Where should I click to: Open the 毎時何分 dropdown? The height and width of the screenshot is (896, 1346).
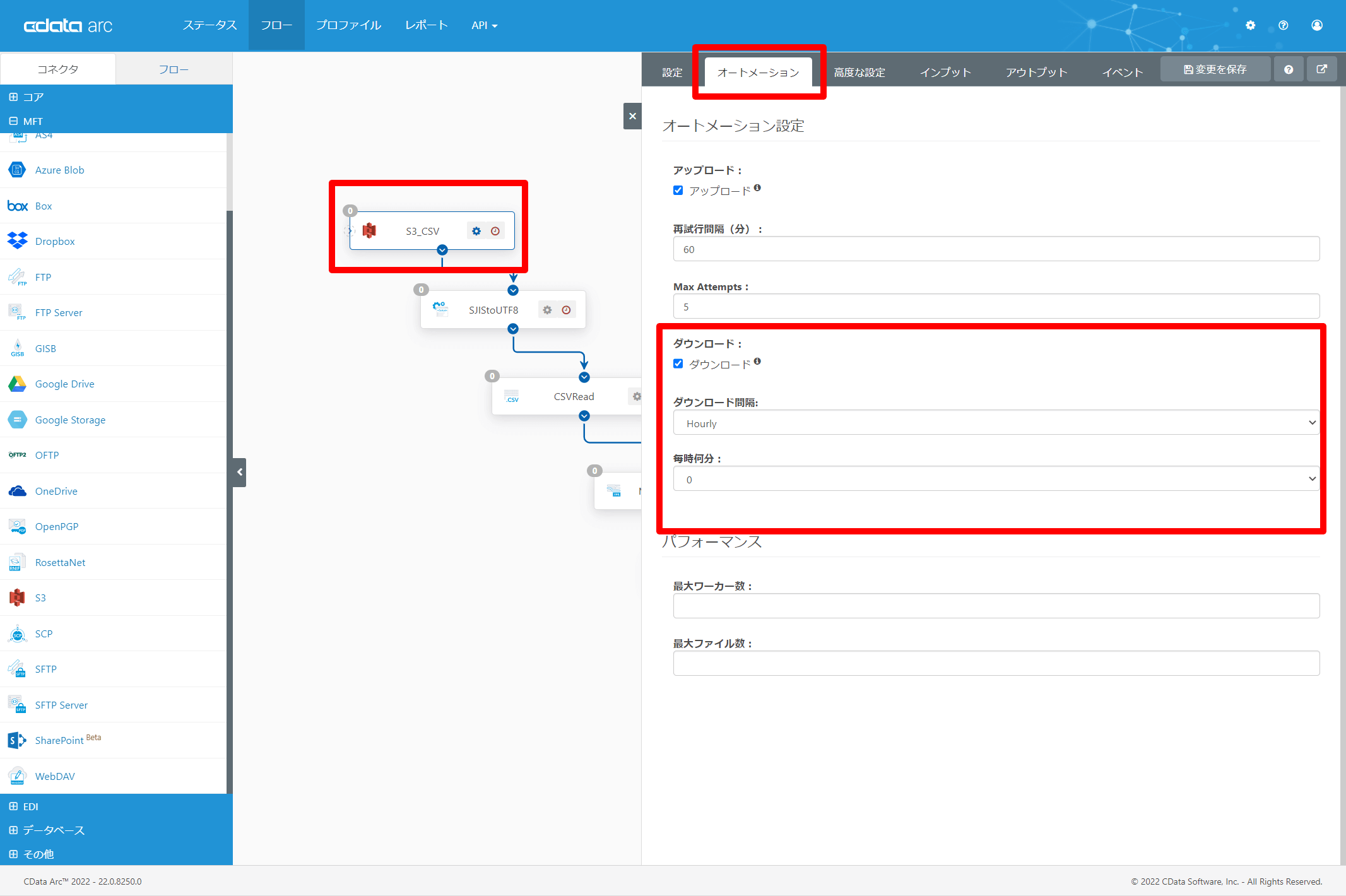pos(996,480)
